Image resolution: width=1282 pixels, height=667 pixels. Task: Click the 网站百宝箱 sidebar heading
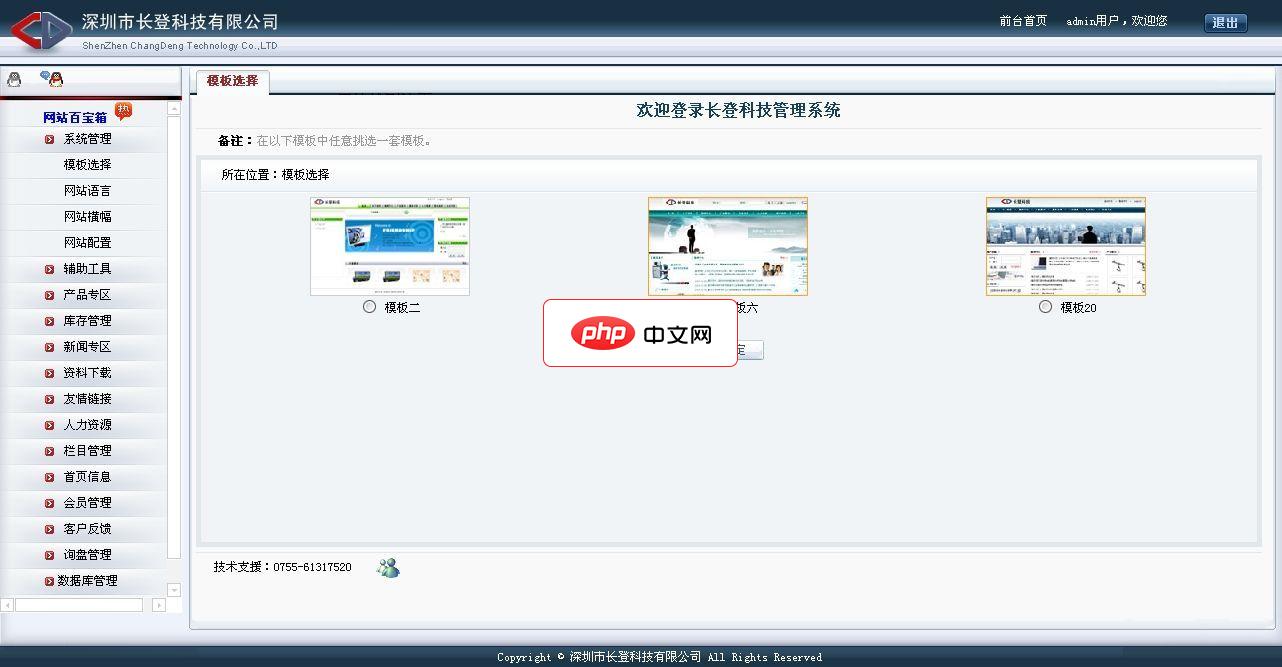coord(75,118)
